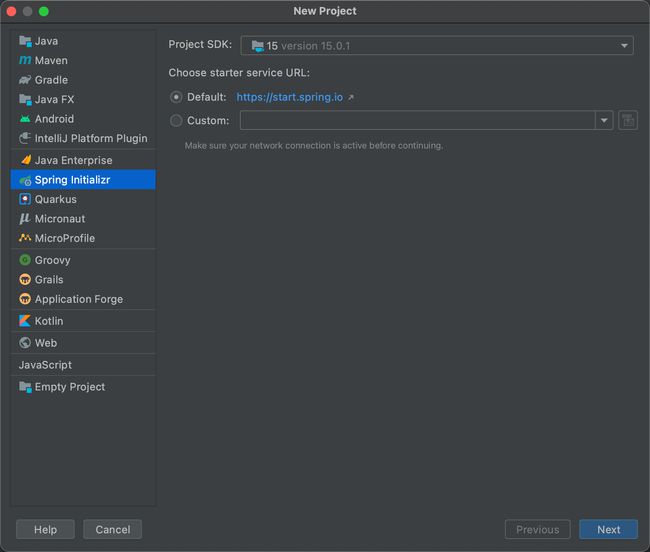Click the Kotlin K icon
The height and width of the screenshot is (552, 650).
pos(25,321)
